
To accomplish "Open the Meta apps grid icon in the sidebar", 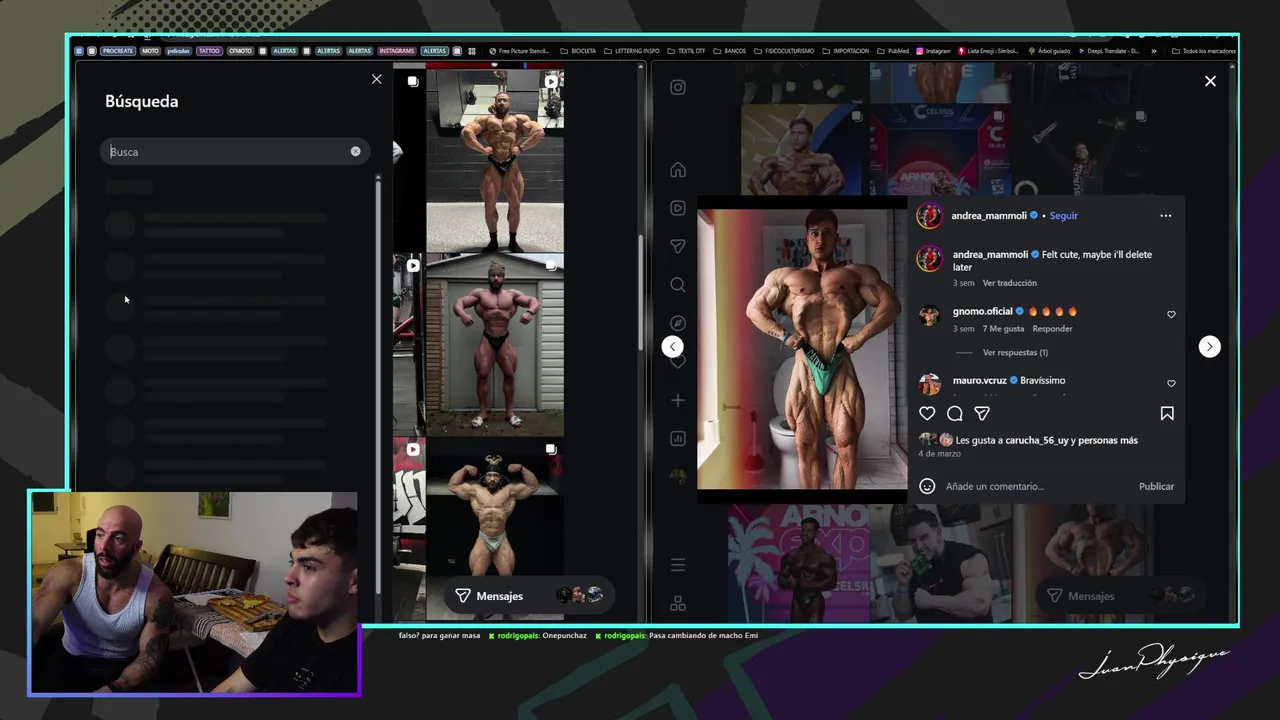I will (x=678, y=603).
